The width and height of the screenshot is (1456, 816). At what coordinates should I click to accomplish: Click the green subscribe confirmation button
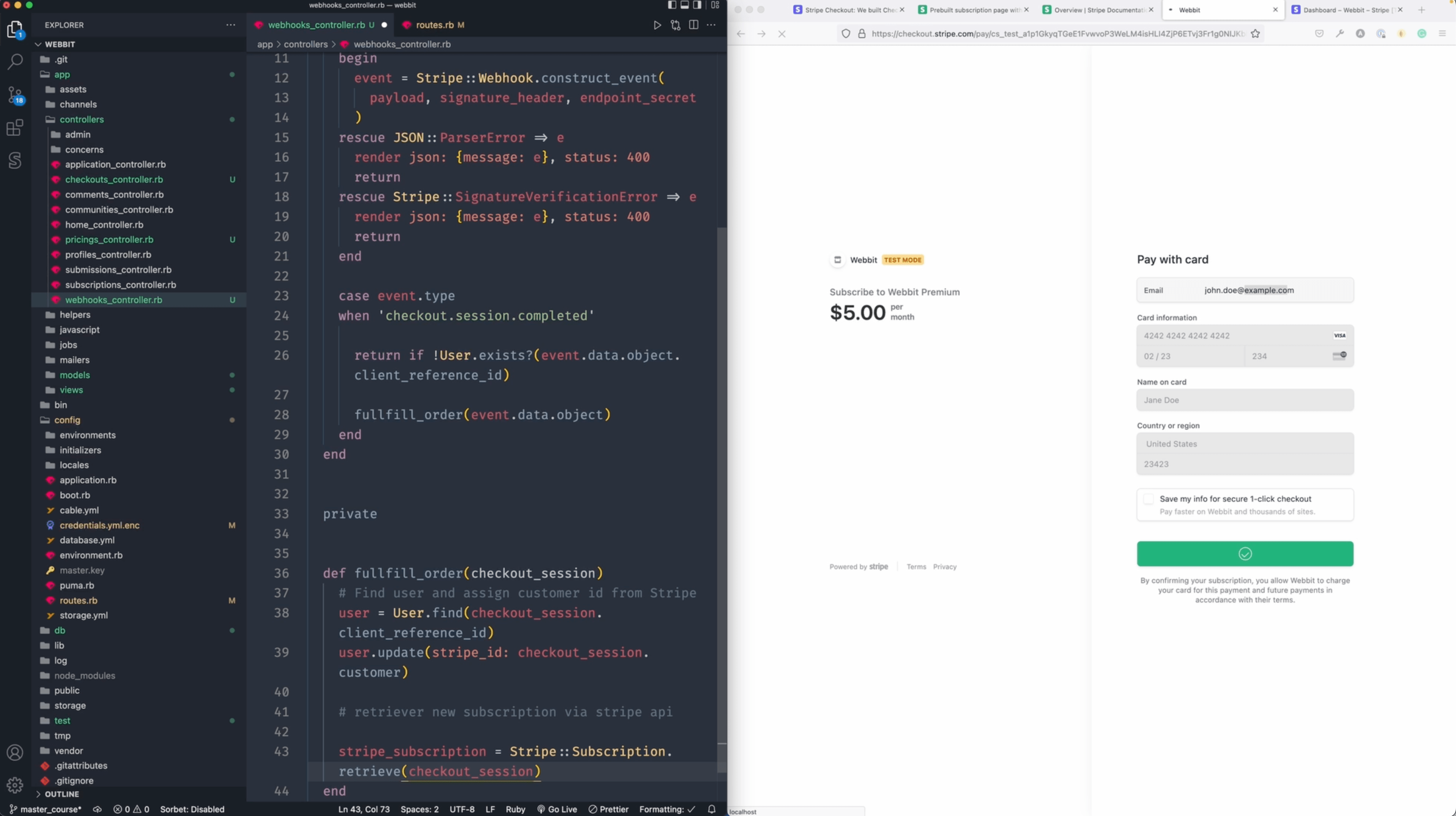point(1245,554)
